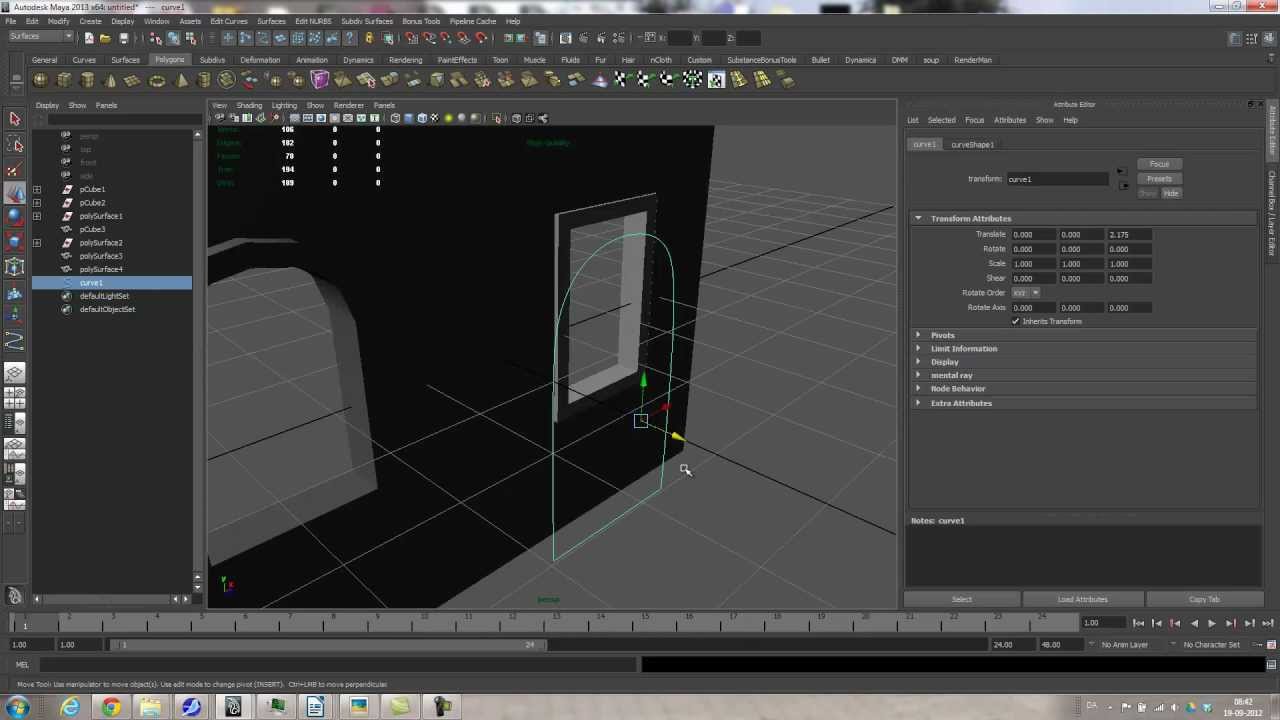Open the Surfaces menu set dropdown
The image size is (1280, 720).
coord(41,37)
